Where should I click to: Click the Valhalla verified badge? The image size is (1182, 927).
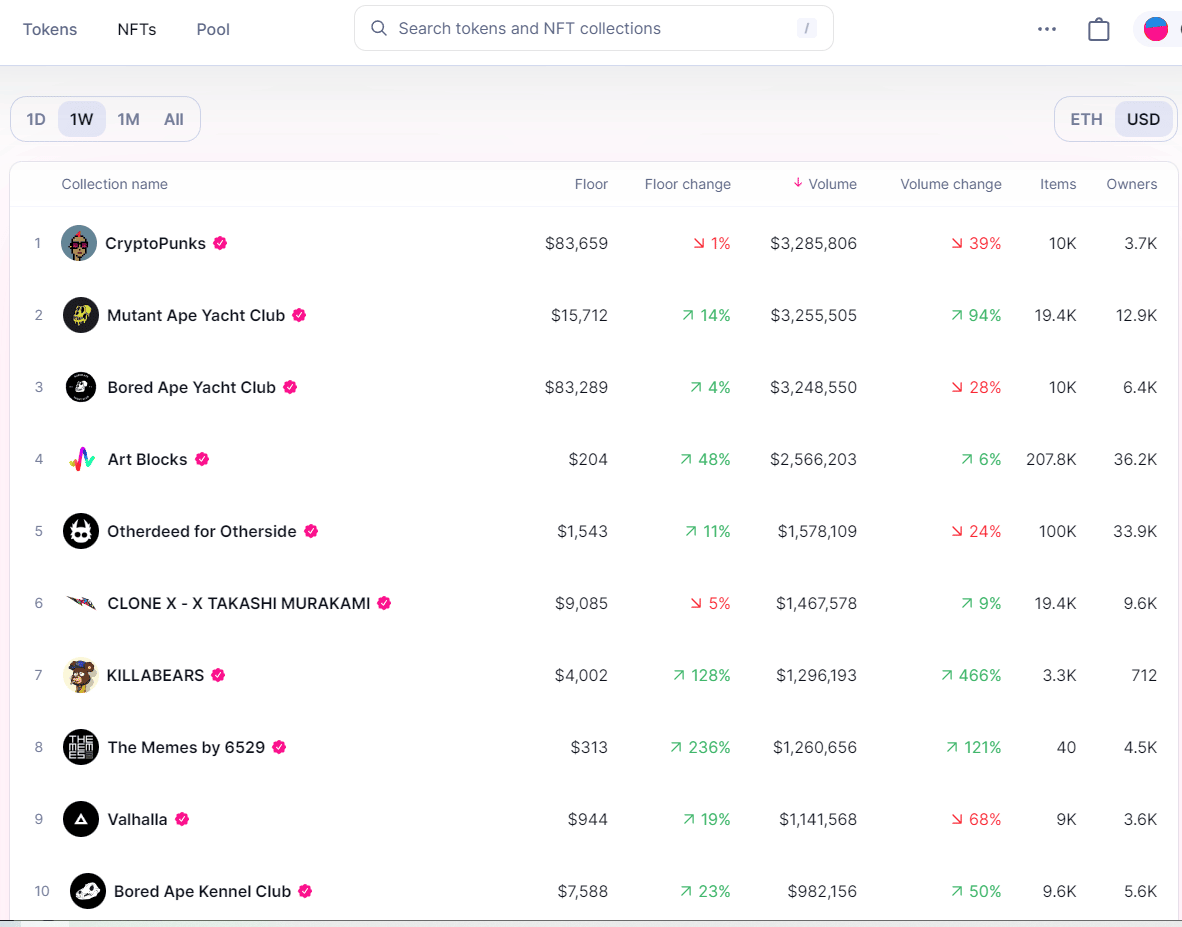point(182,819)
